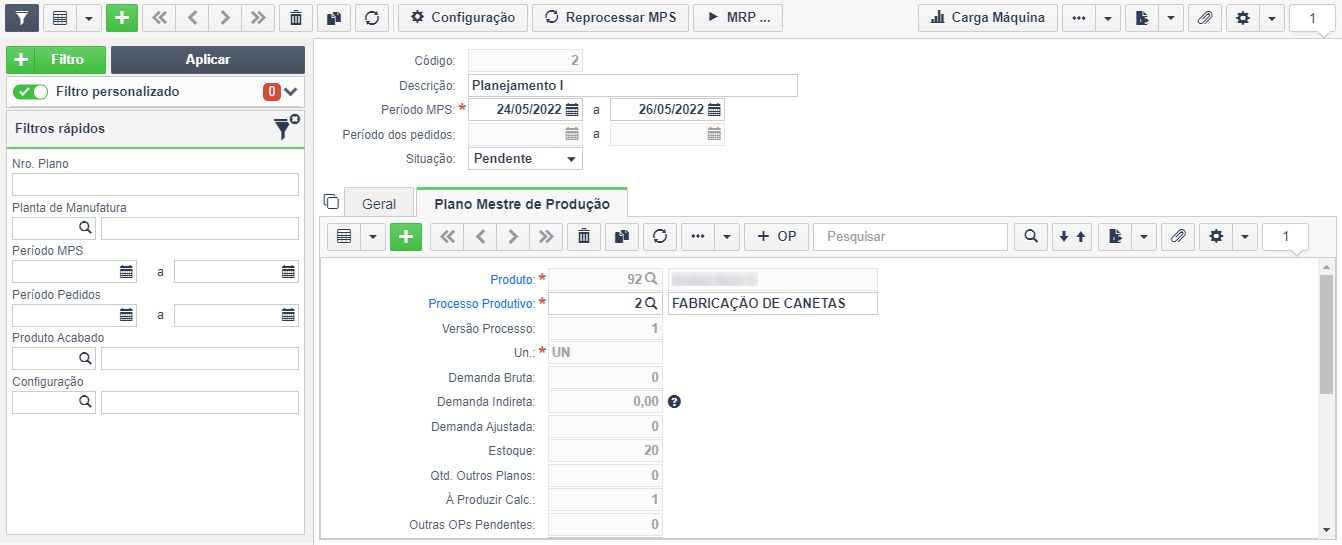This screenshot has height=545, width=1342.
Task: Refresh with top toolbar reload icon
Action: tap(371, 17)
